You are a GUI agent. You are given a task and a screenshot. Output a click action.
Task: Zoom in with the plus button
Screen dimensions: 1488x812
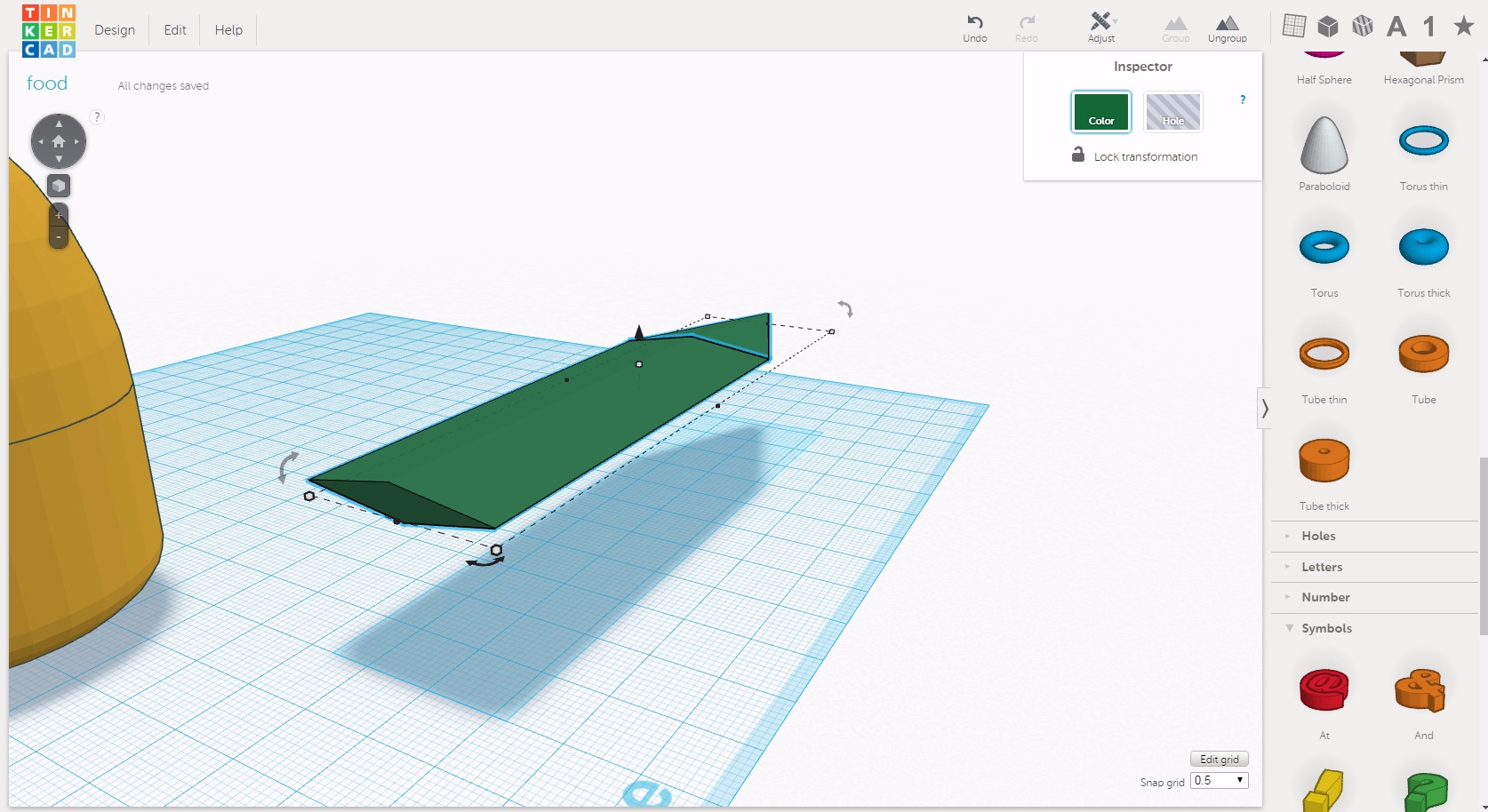(x=59, y=215)
